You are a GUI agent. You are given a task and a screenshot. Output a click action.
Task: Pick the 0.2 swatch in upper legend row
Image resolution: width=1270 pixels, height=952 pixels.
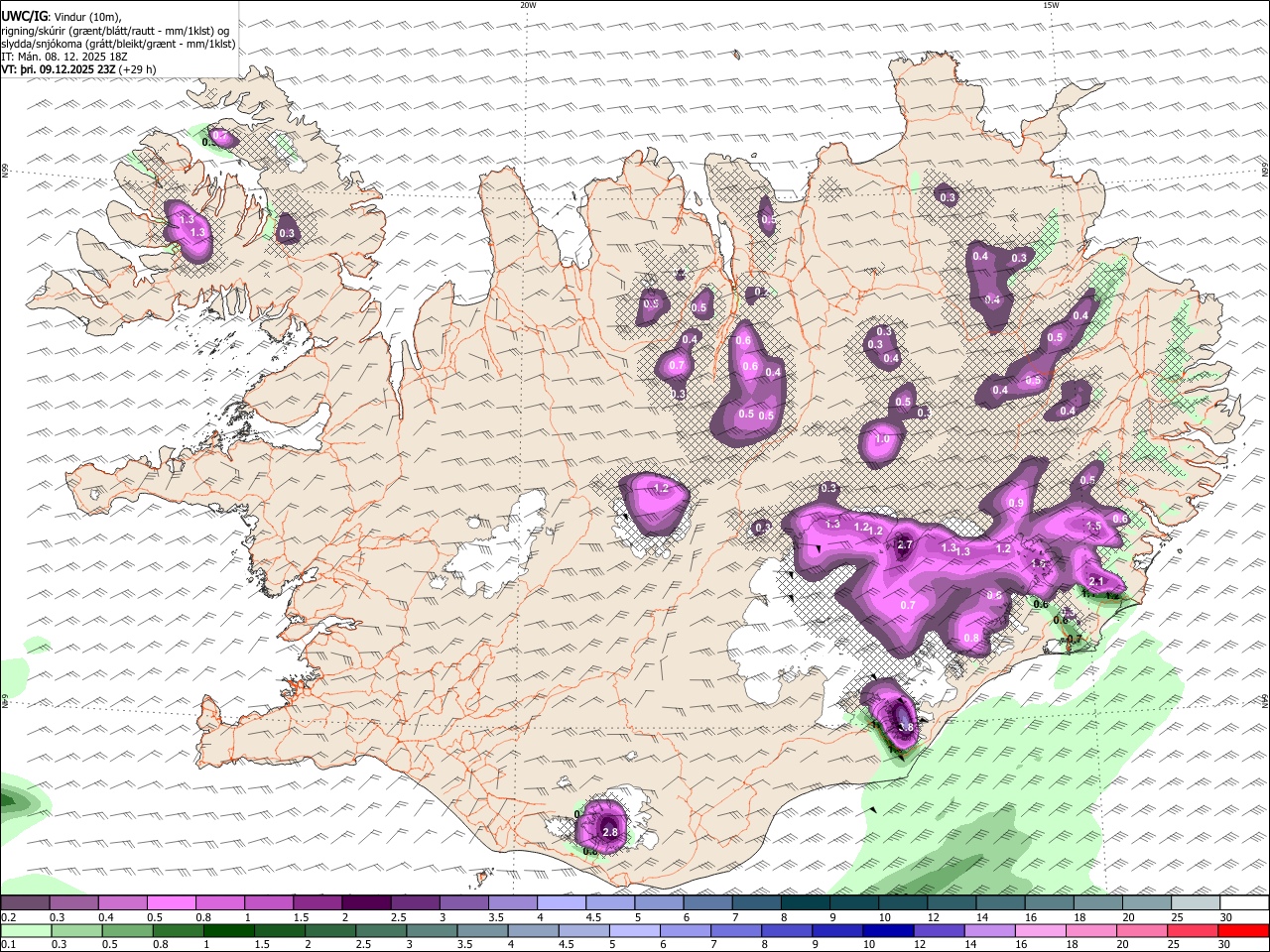coord(25,902)
